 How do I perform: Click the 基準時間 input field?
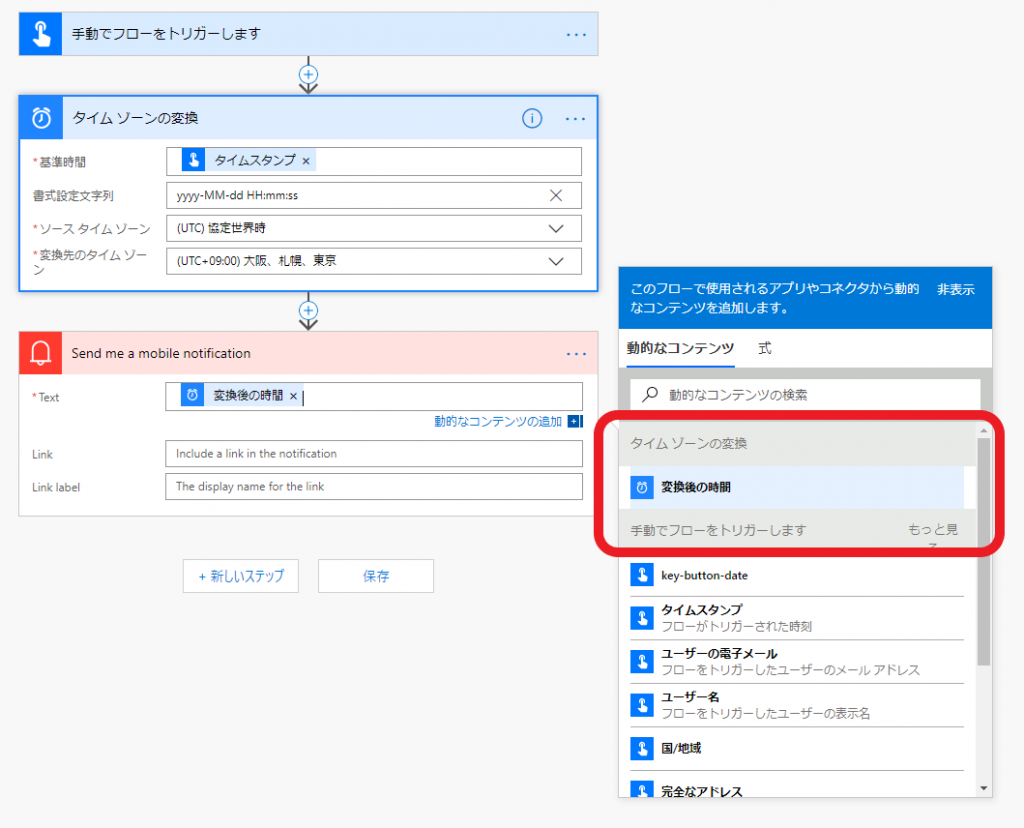[x=374, y=161]
